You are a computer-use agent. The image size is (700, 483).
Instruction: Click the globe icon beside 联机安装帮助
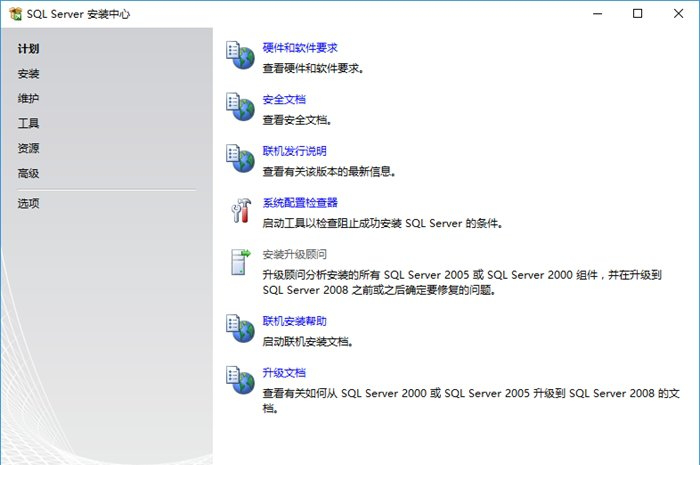pyautogui.click(x=240, y=329)
